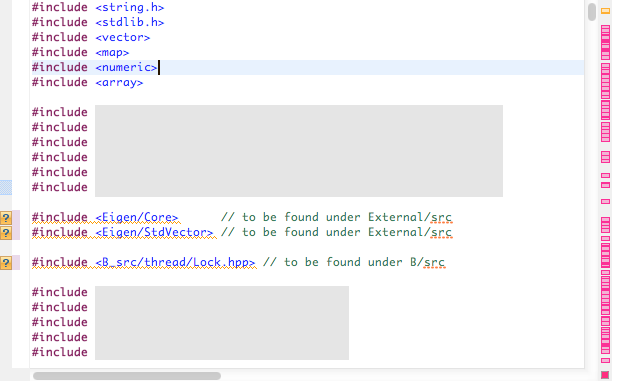The height and width of the screenshot is (381, 617).
Task: Click the yellow warning indicator atop overview ruler
Action: point(605,11)
